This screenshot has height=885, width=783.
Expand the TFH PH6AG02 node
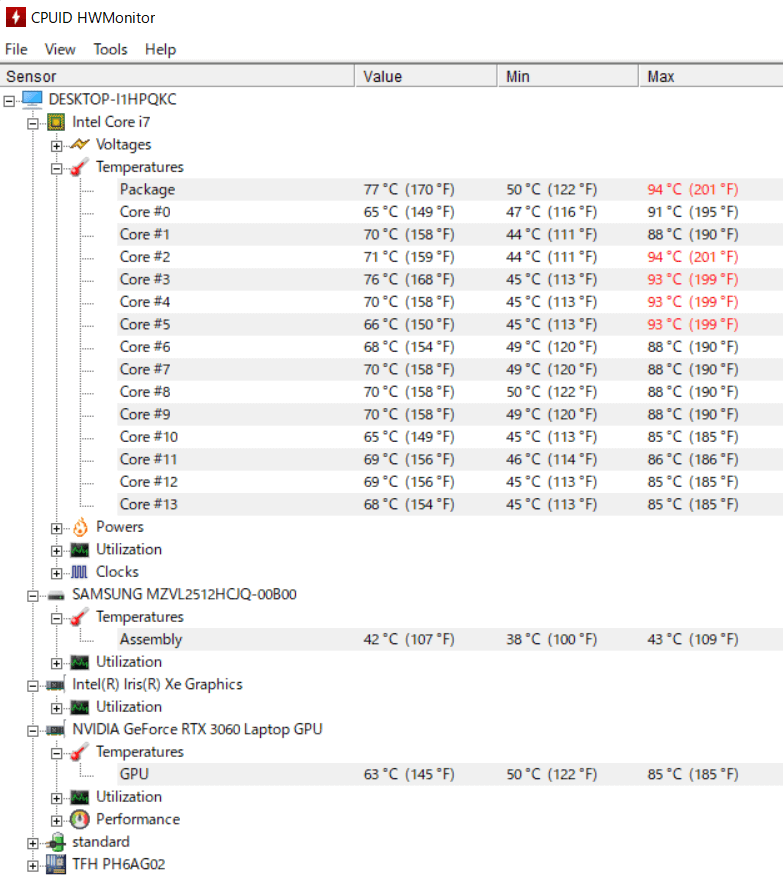33,866
